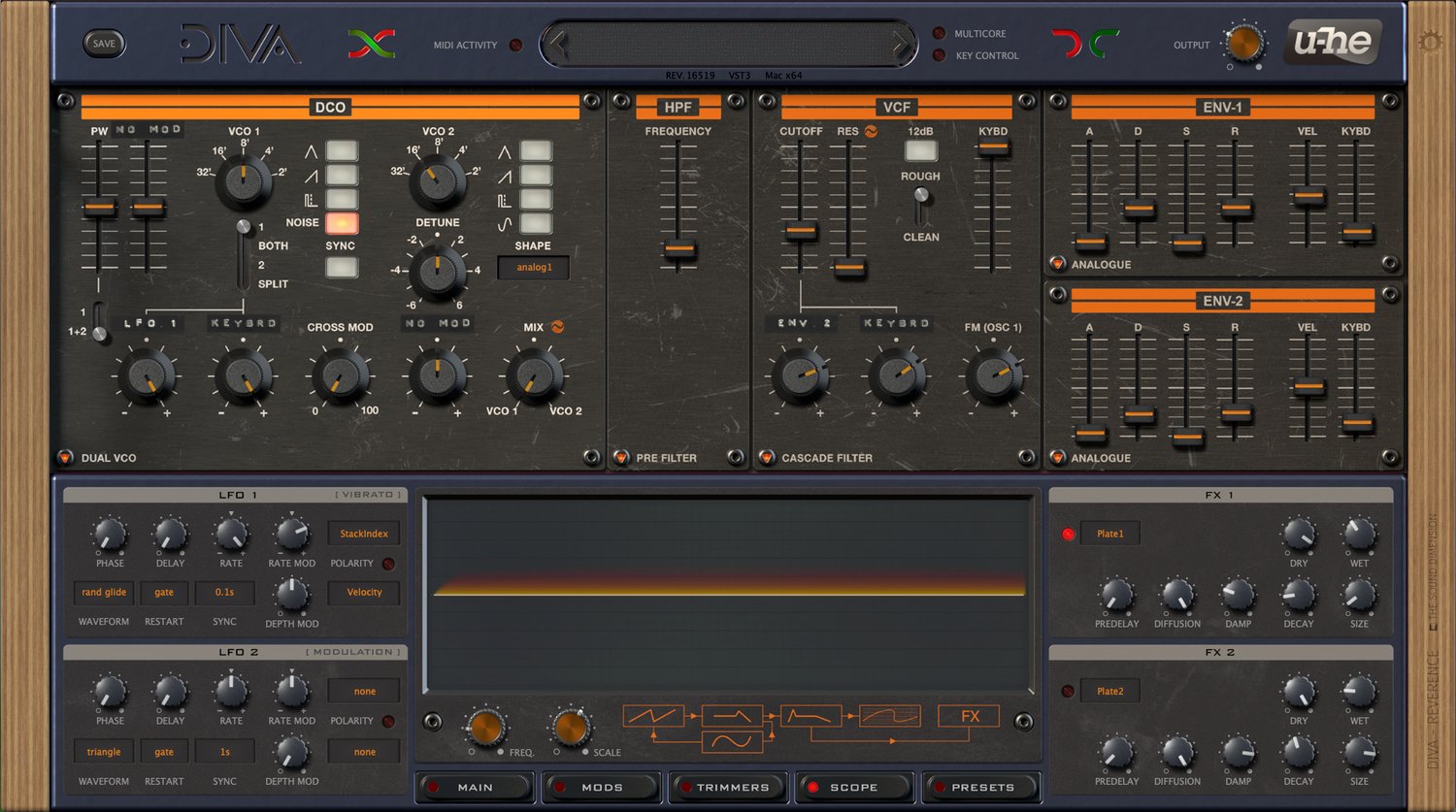Toggle the MULTICORE indicator
Viewport: 1456px width, 812px height.
(939, 34)
